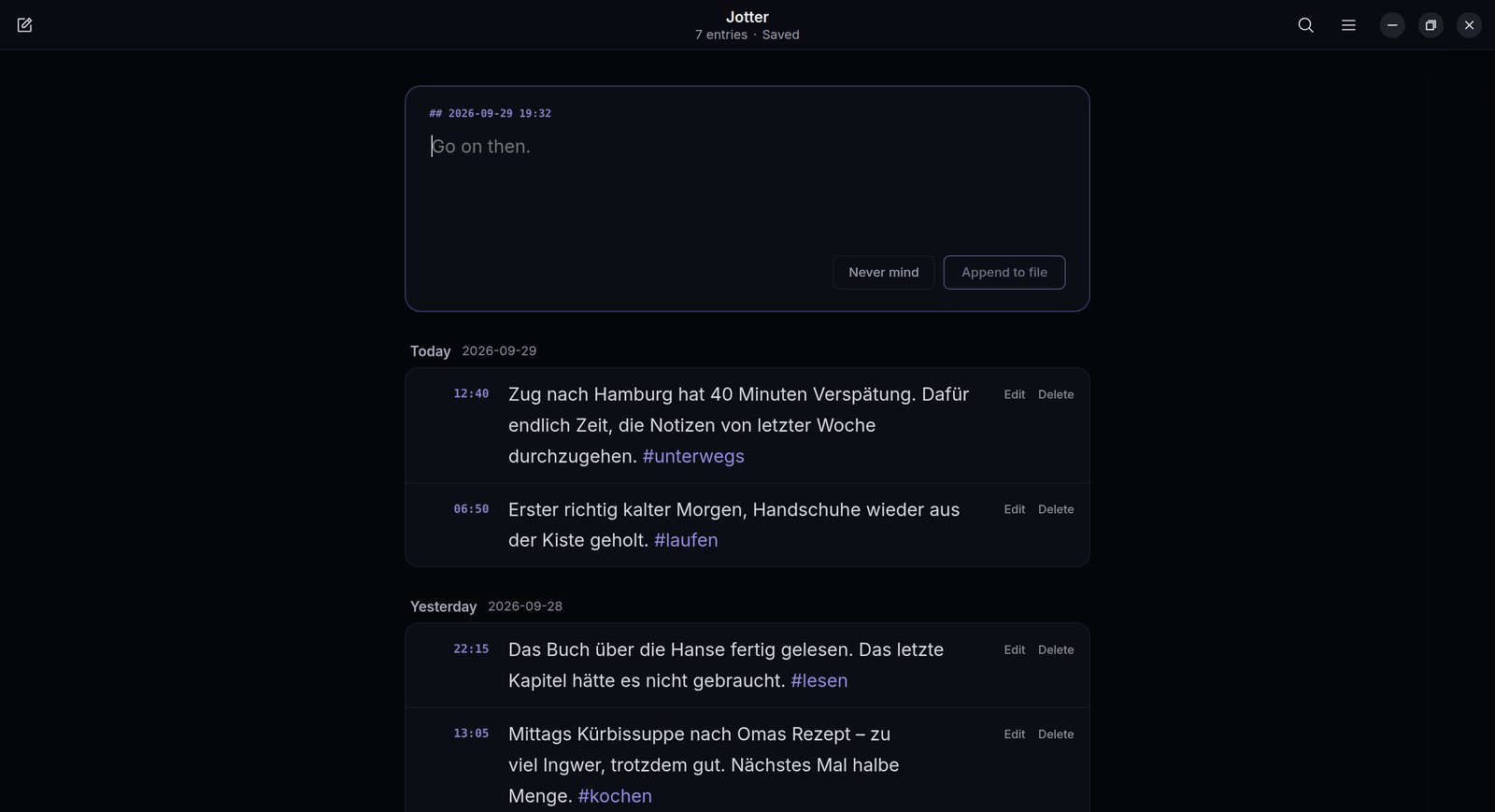The image size is (1495, 812).
Task: Click the new entry compose icon
Action: tap(24, 25)
